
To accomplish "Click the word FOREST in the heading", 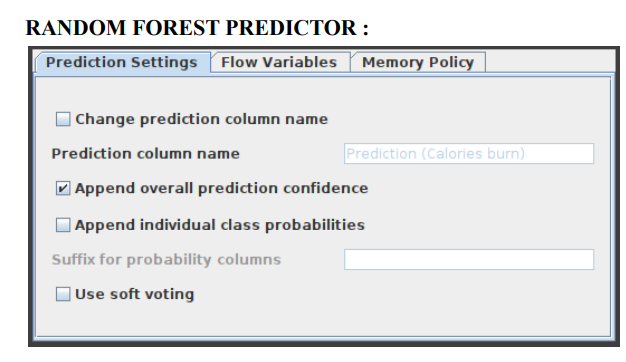I will coord(176,28).
